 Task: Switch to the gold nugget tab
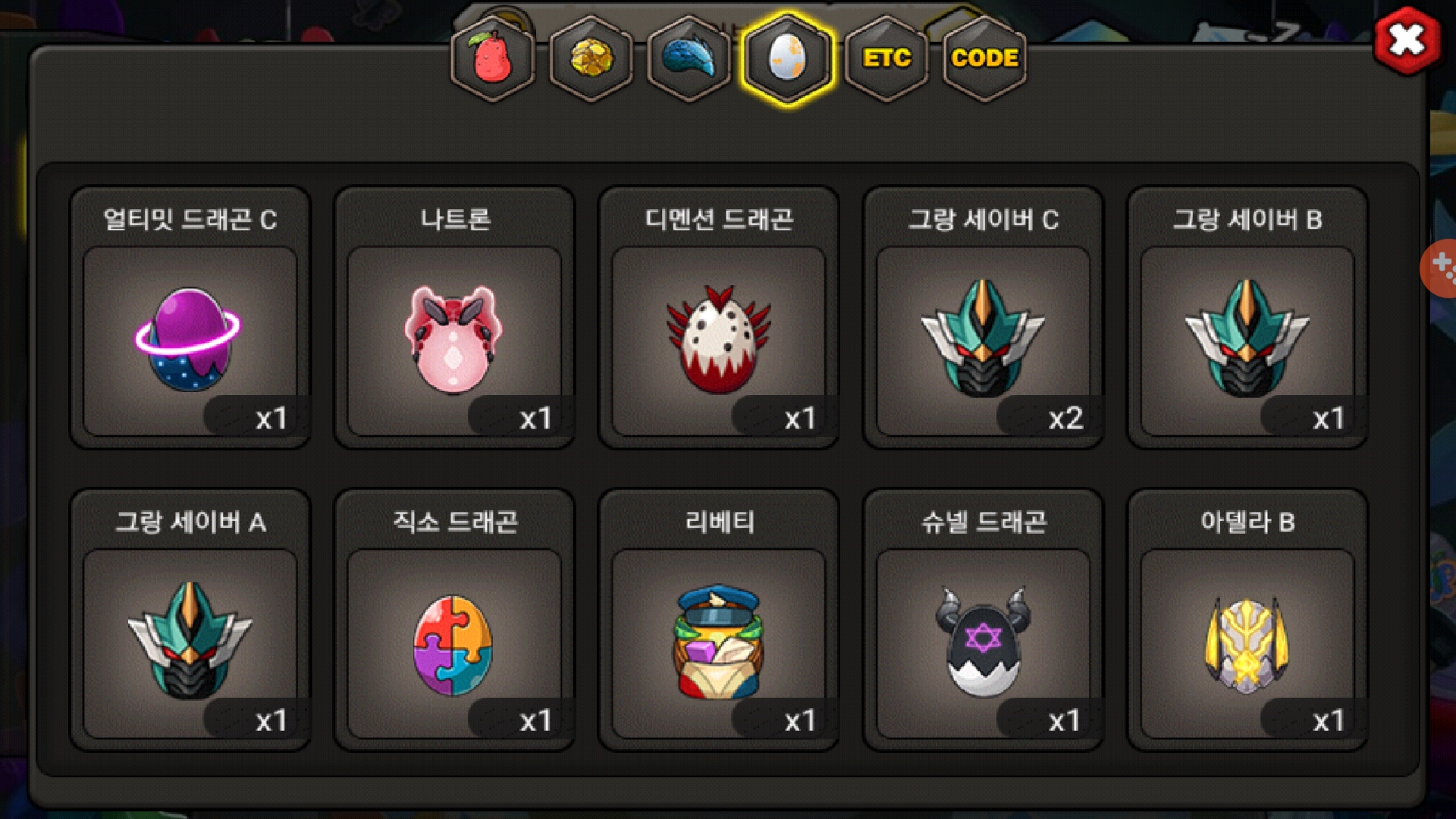[591, 58]
